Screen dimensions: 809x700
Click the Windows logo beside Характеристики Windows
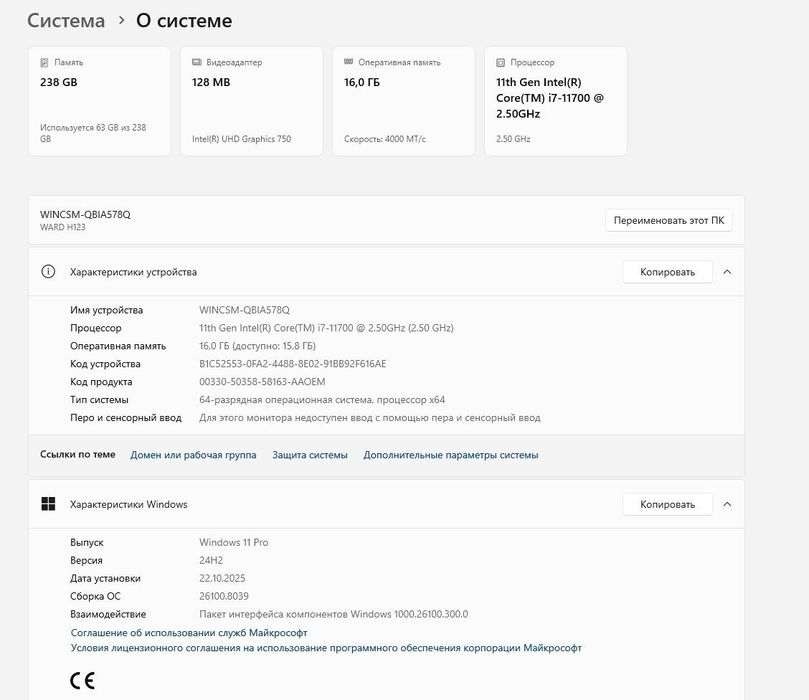(48, 504)
